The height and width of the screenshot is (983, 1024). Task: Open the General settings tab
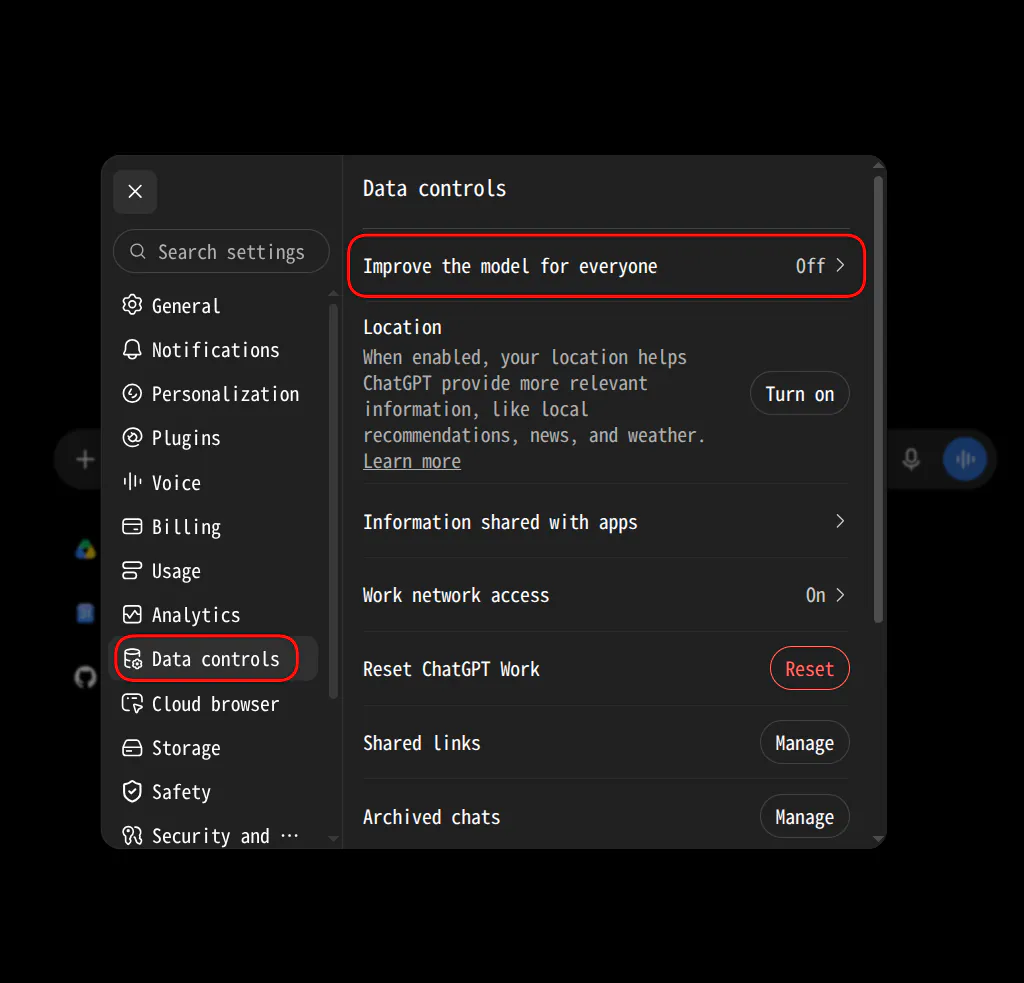point(214,306)
